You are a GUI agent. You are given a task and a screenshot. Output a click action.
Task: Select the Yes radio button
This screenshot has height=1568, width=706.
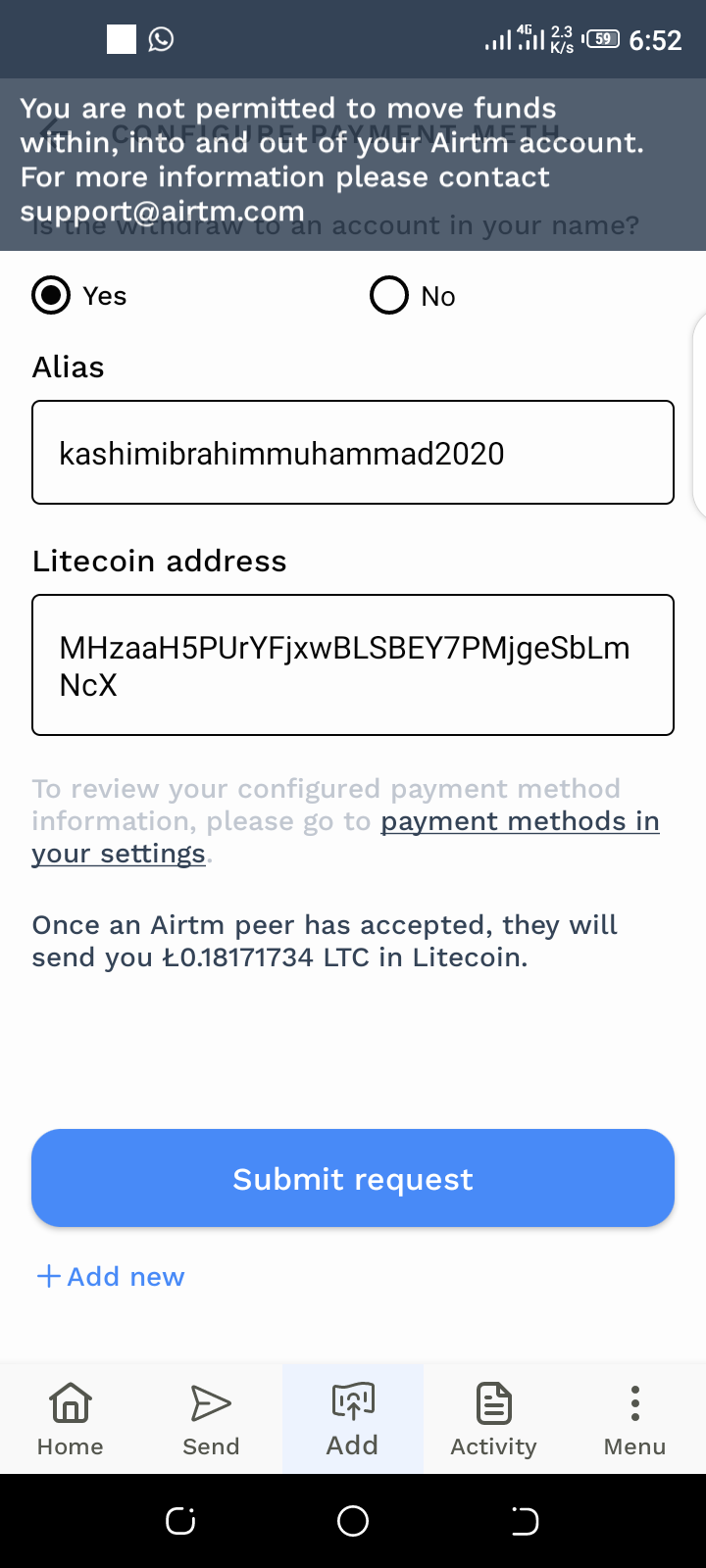tap(51, 295)
